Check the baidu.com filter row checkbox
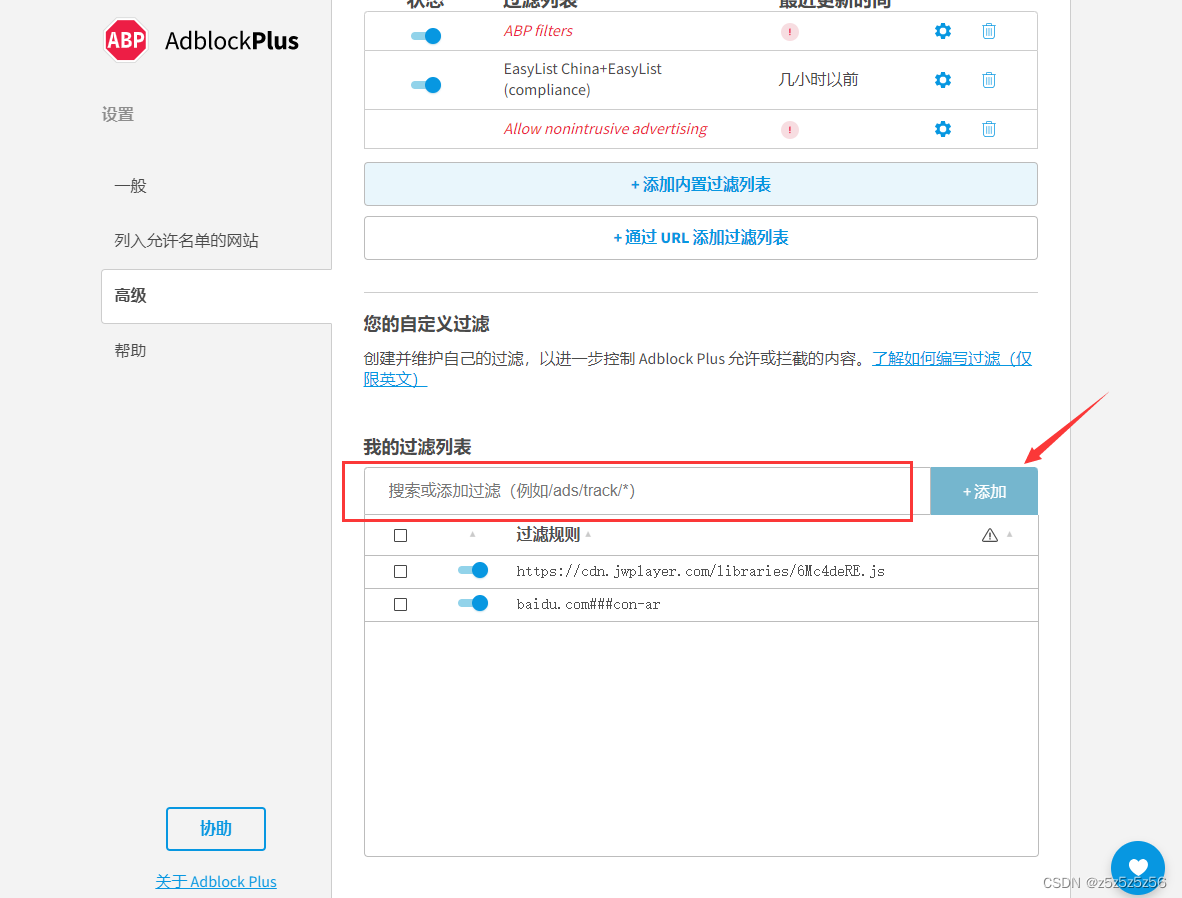The image size is (1182, 898). click(400, 605)
